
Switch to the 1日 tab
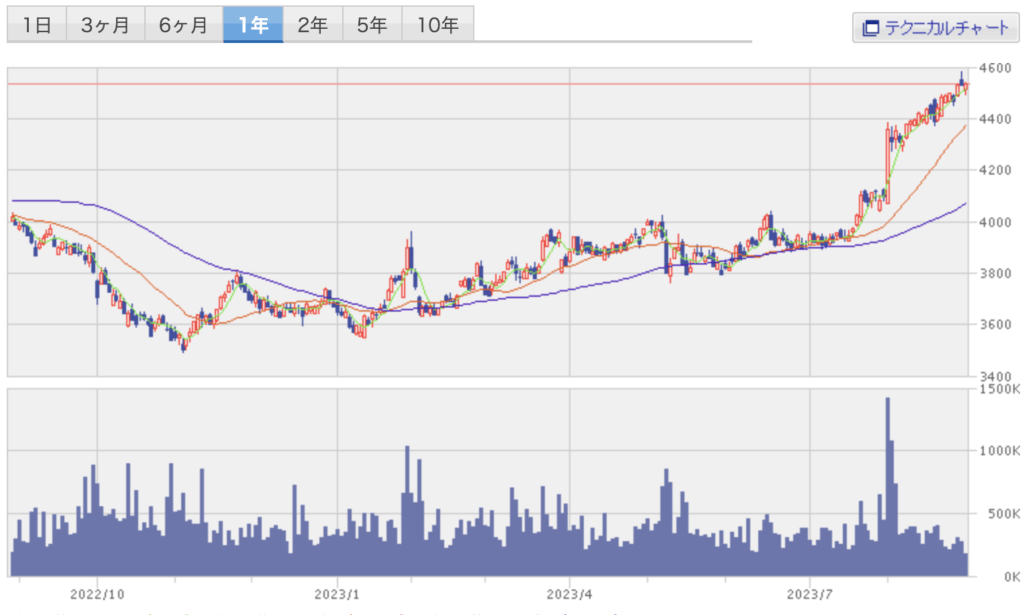[x=37, y=25]
